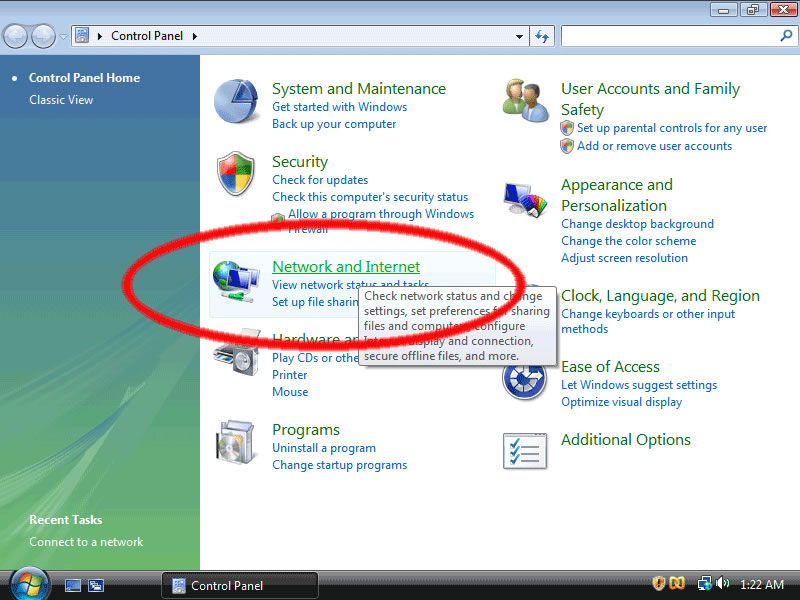This screenshot has height=600, width=800.
Task: Click Set up parental controls for any user
Action: 672,128
